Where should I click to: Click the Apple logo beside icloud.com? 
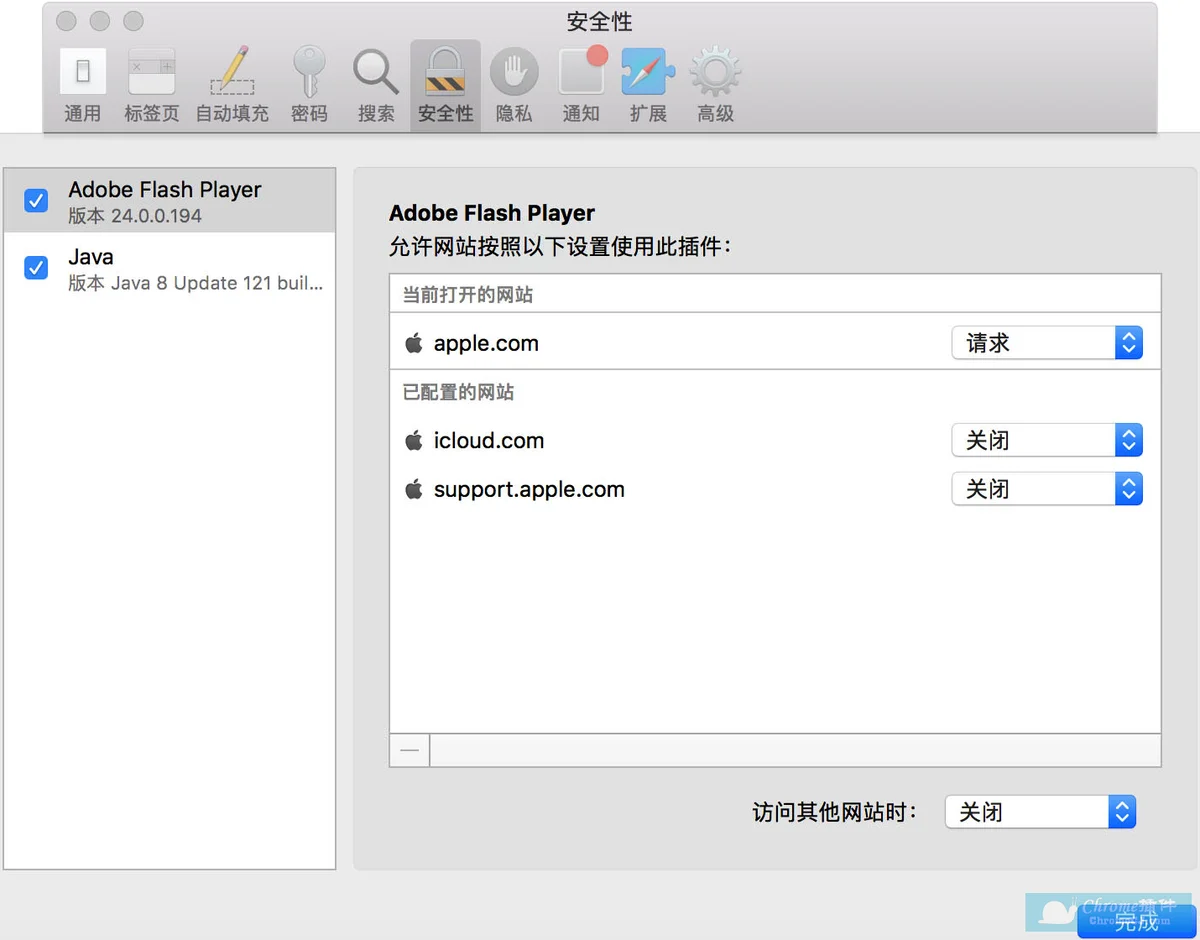tap(414, 440)
